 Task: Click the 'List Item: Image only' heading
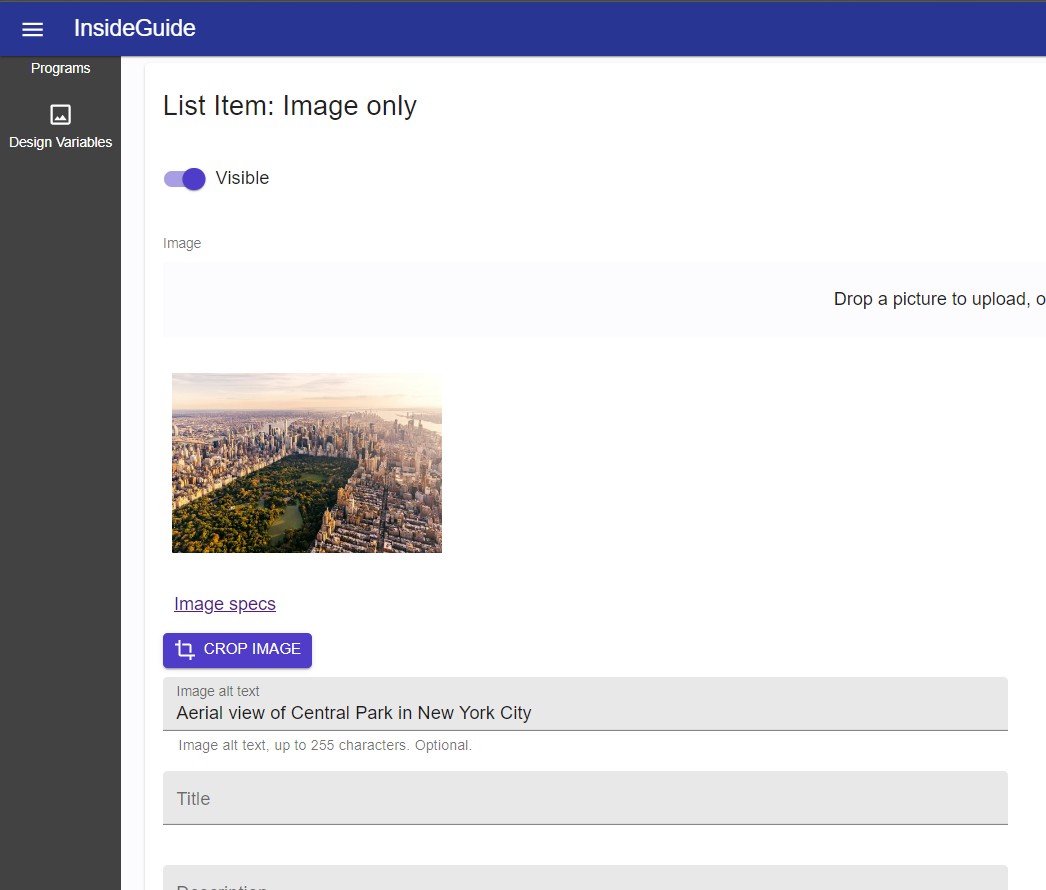290,106
